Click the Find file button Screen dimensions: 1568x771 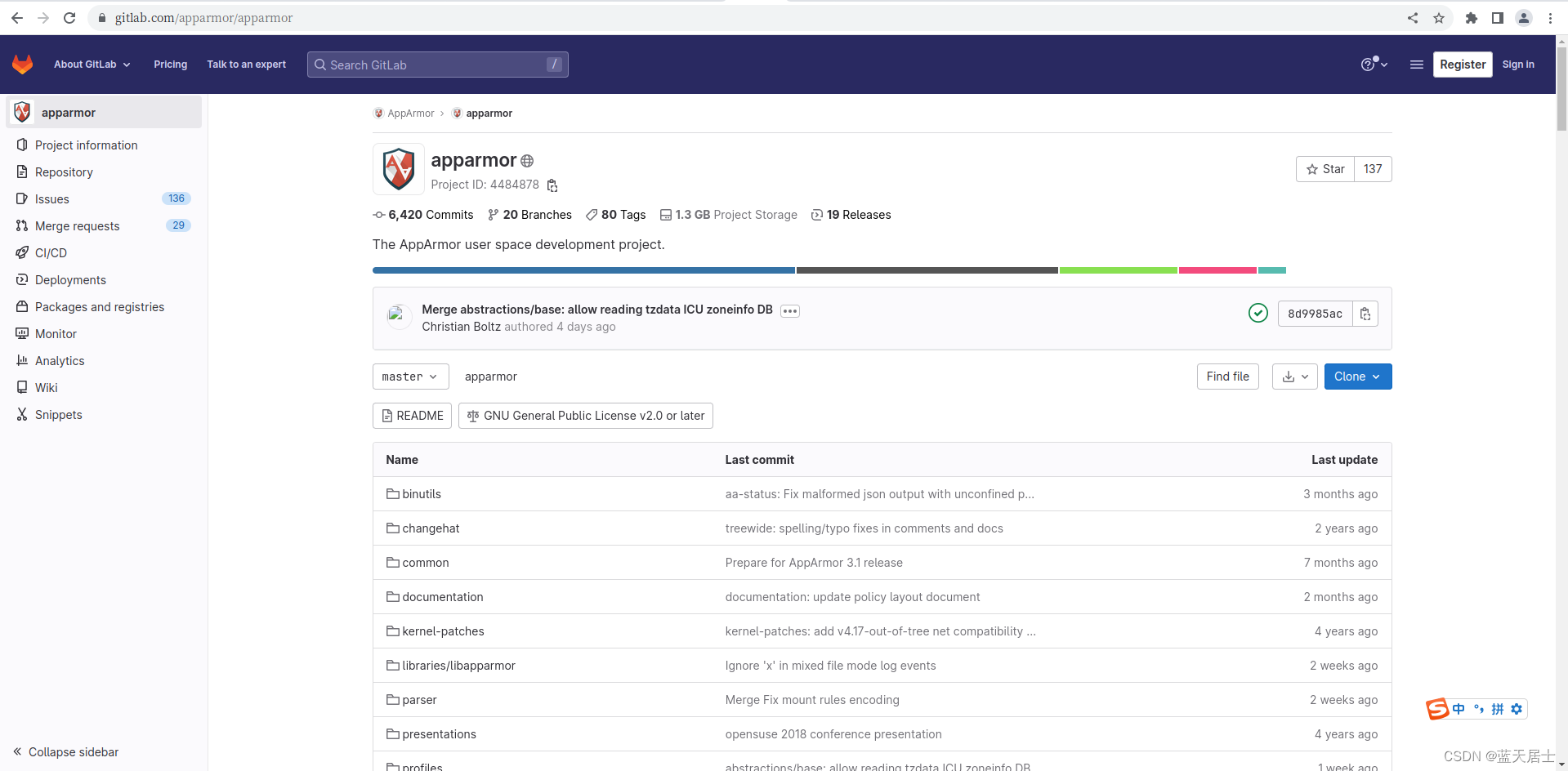point(1228,377)
